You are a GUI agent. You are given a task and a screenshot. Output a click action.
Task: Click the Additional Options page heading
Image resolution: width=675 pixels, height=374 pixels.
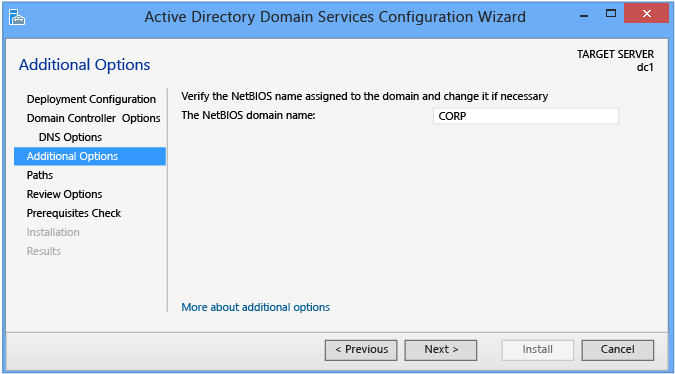[84, 65]
